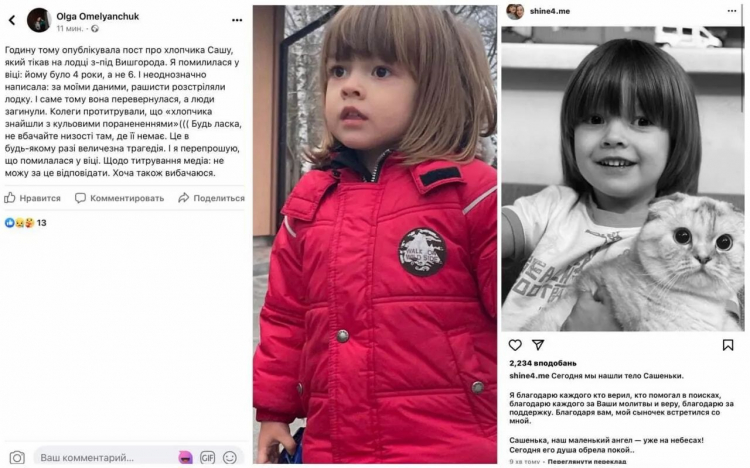The height and width of the screenshot is (468, 750).
Task: Open the shine4.me profile avatar
Action: point(515,11)
